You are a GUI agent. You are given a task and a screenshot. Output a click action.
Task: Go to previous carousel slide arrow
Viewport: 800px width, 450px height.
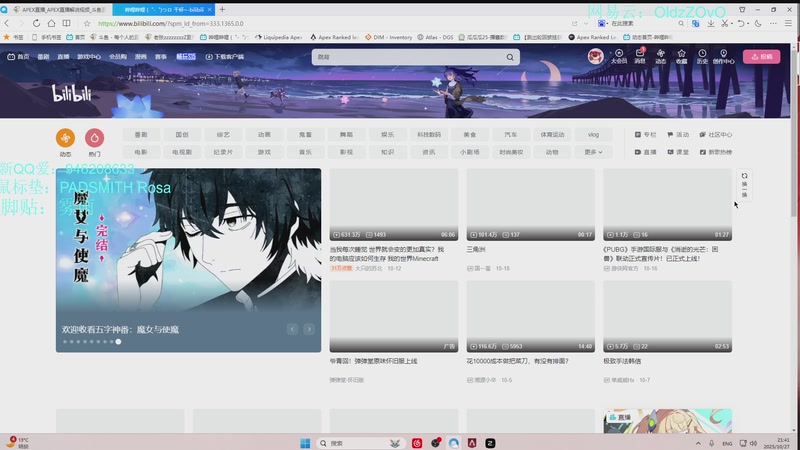tap(292, 329)
